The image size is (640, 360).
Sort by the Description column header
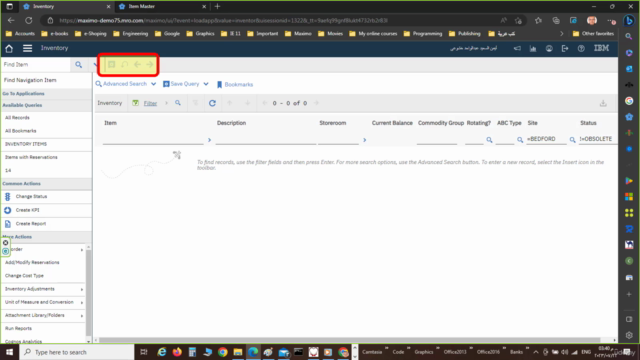(231, 123)
